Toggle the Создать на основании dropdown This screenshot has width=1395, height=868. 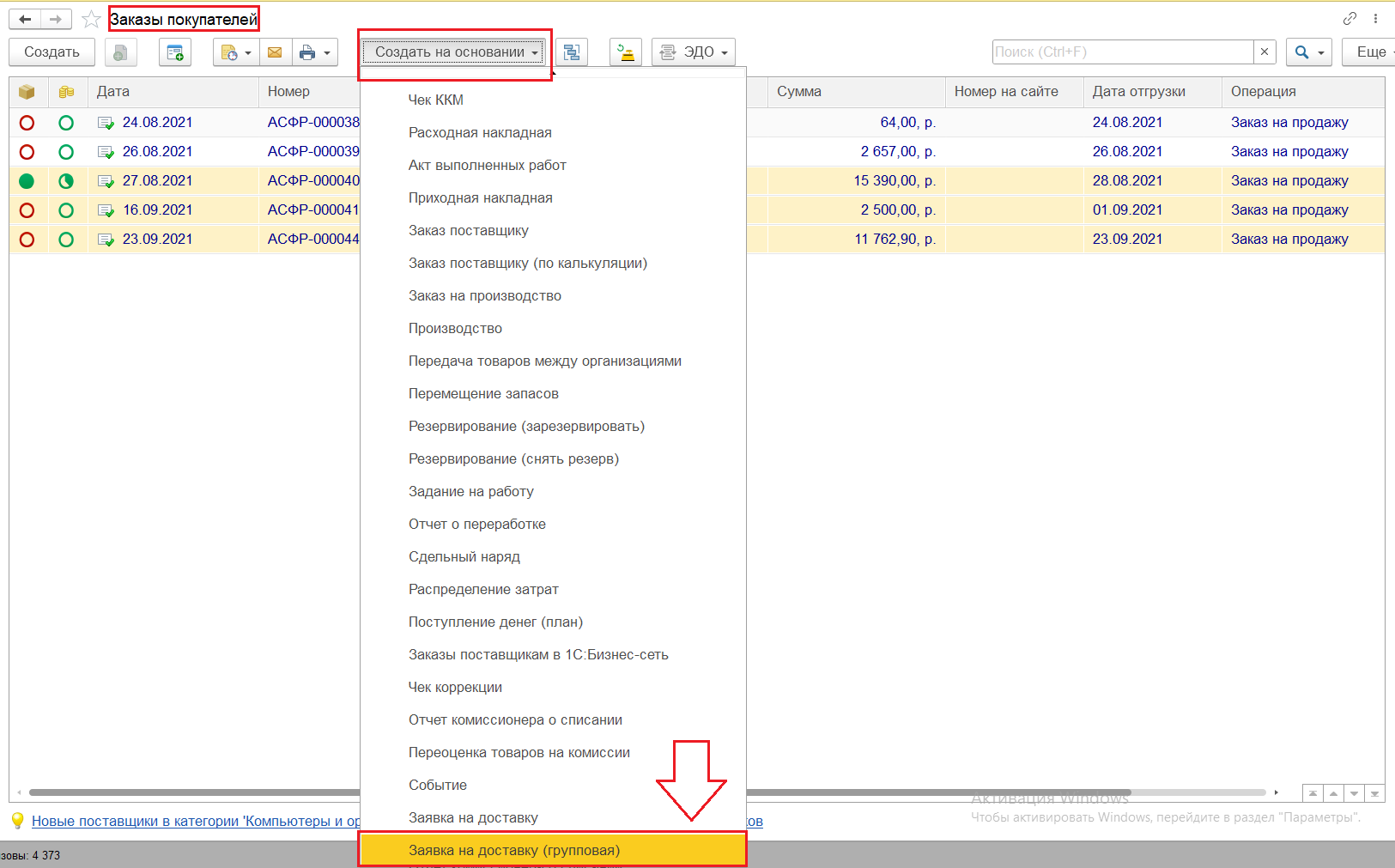[x=454, y=52]
